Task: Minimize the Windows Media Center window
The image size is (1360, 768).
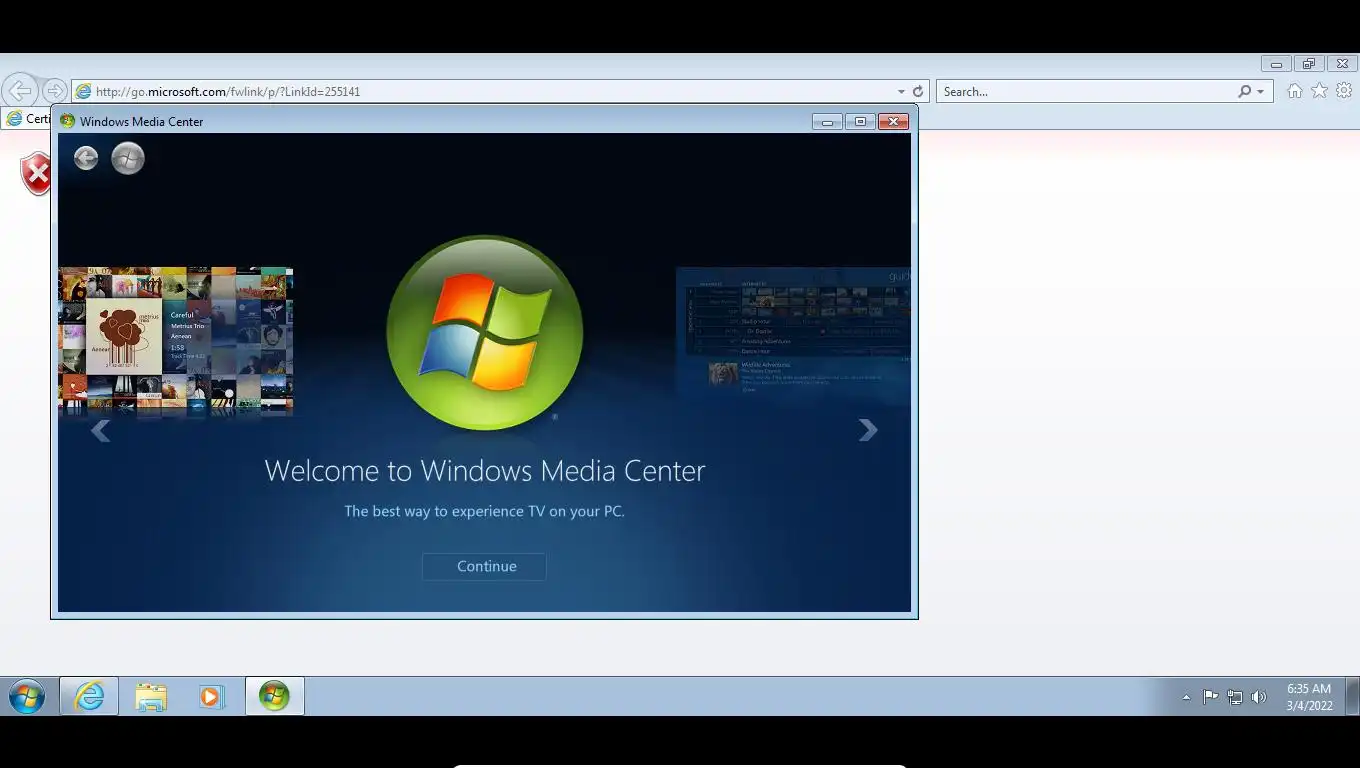Action: (x=827, y=121)
